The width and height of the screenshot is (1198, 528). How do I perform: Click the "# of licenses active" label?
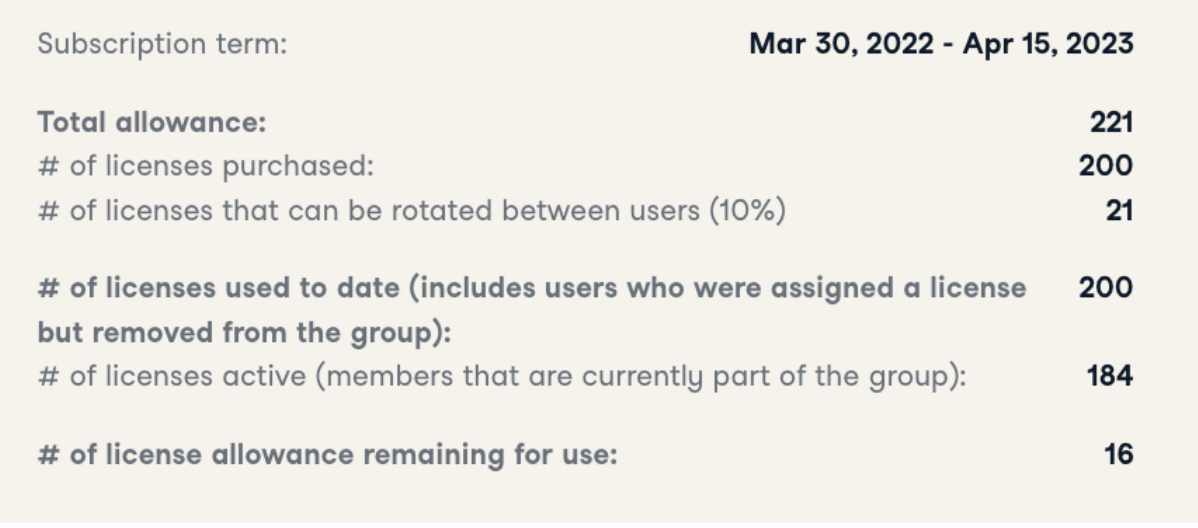pos(180,377)
